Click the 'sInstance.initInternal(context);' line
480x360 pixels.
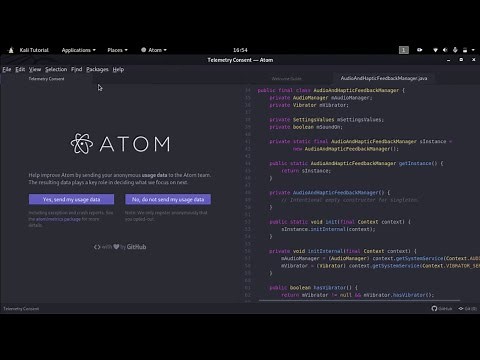coord(328,229)
